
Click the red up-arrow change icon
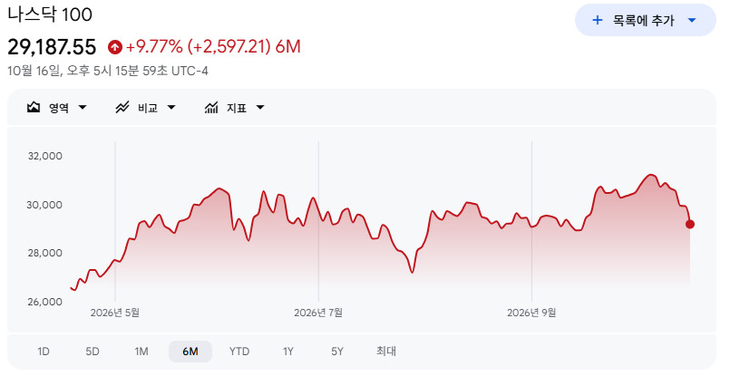click(x=115, y=47)
